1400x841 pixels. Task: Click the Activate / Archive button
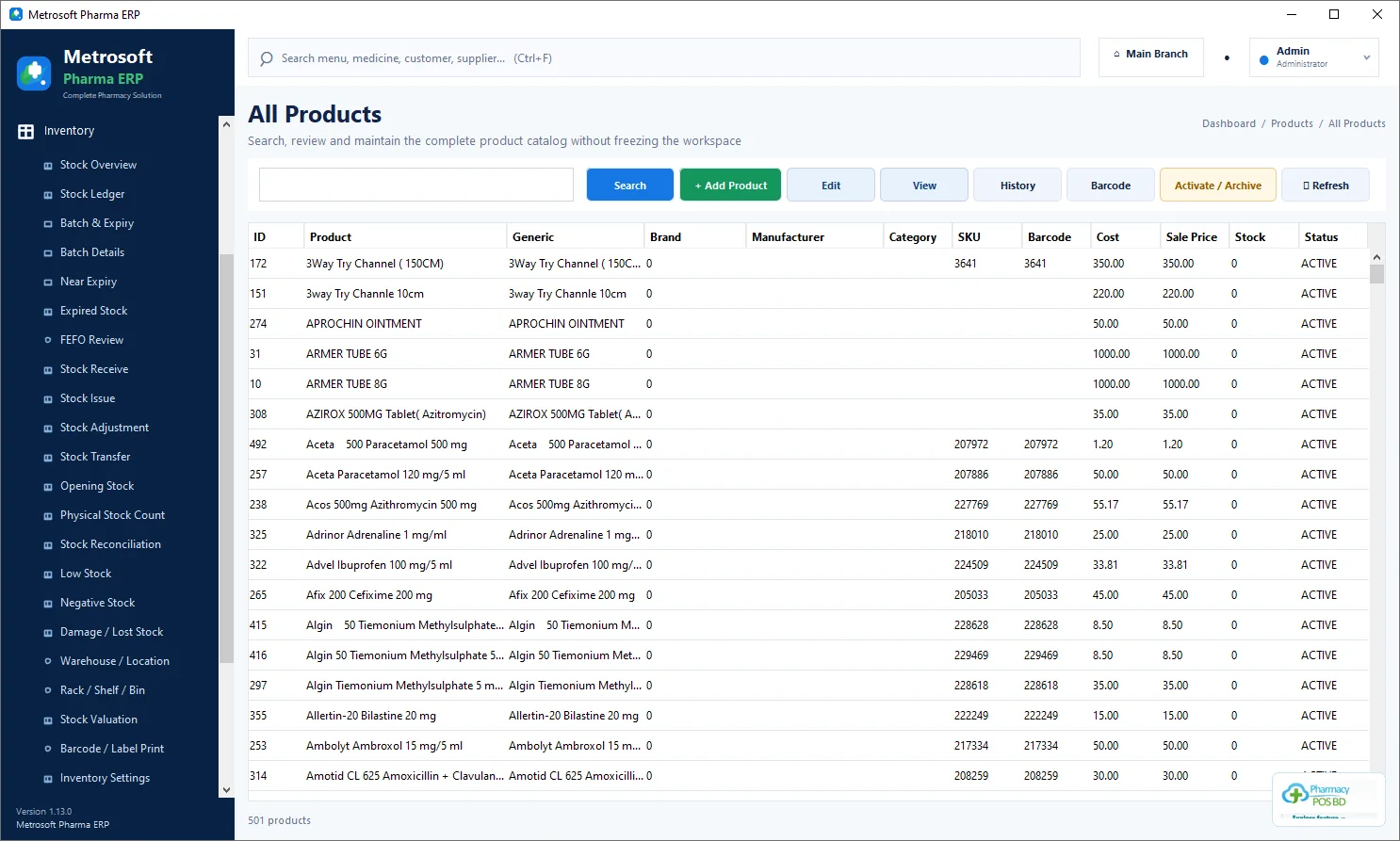point(1218,186)
